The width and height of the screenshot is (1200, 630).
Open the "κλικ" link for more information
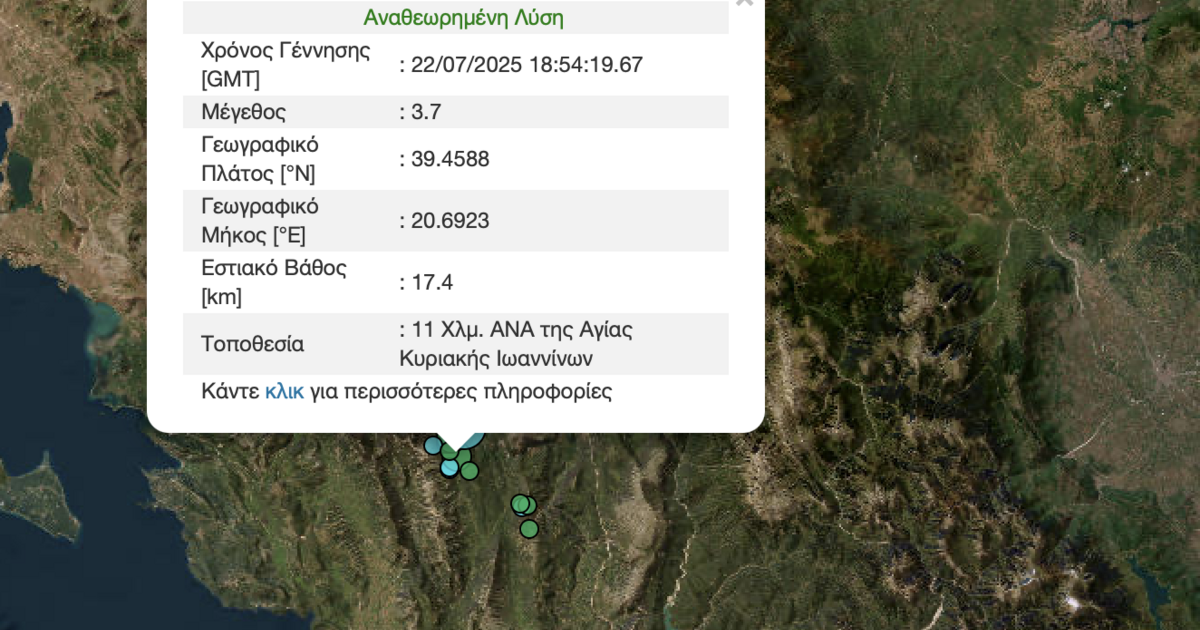tap(283, 392)
